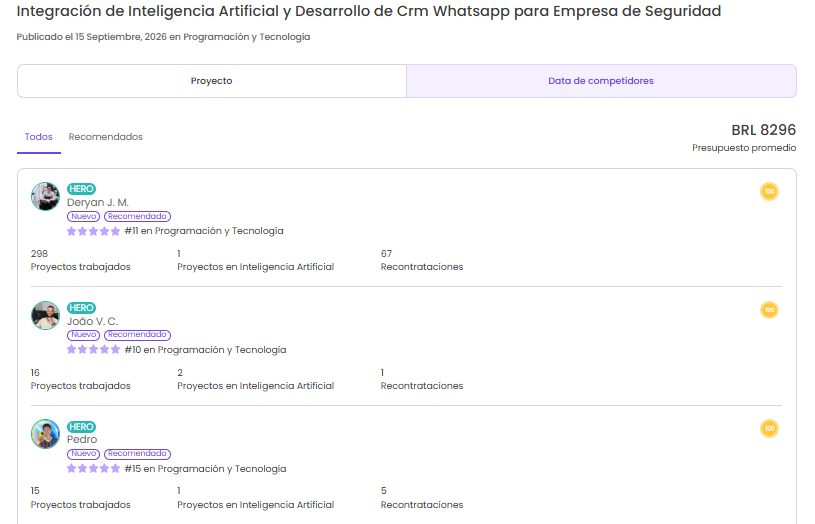Click the Recomendado tag under Pedro

[137, 454]
